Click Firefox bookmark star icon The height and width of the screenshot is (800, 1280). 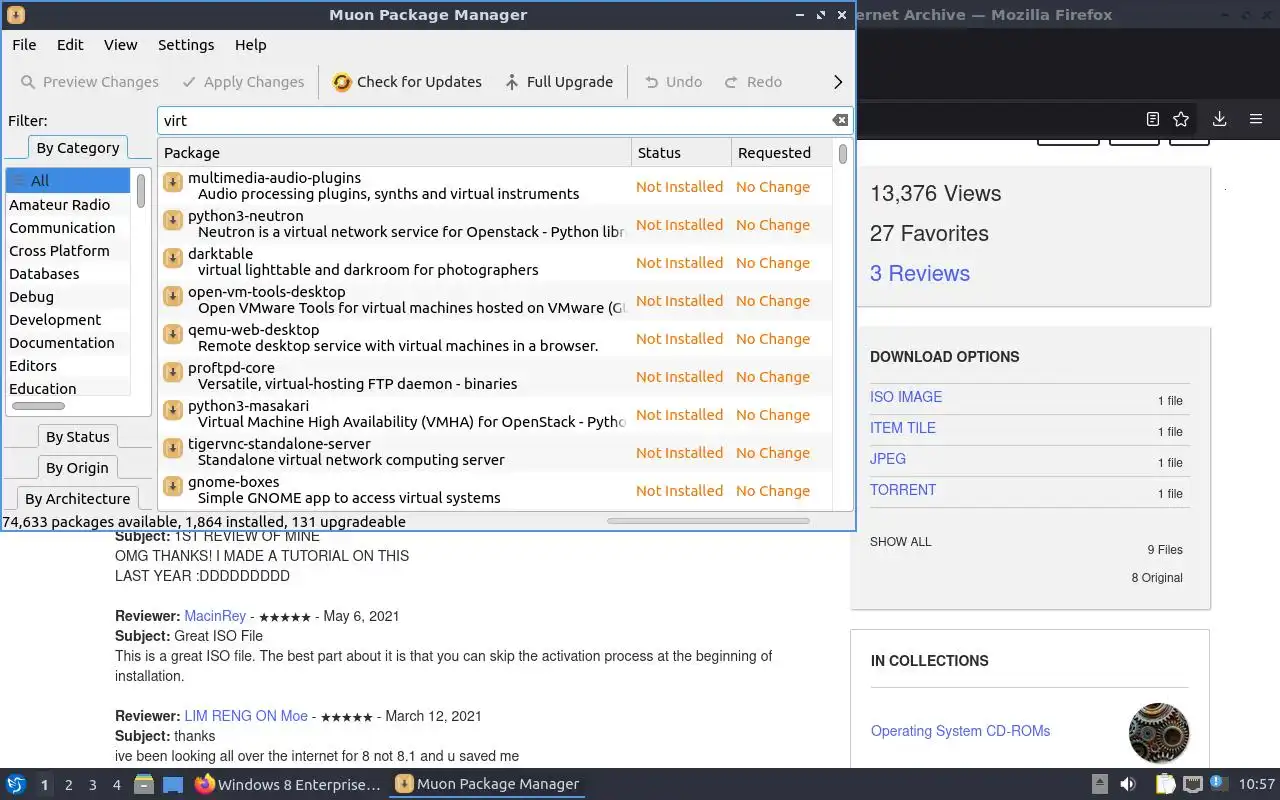(x=1181, y=119)
